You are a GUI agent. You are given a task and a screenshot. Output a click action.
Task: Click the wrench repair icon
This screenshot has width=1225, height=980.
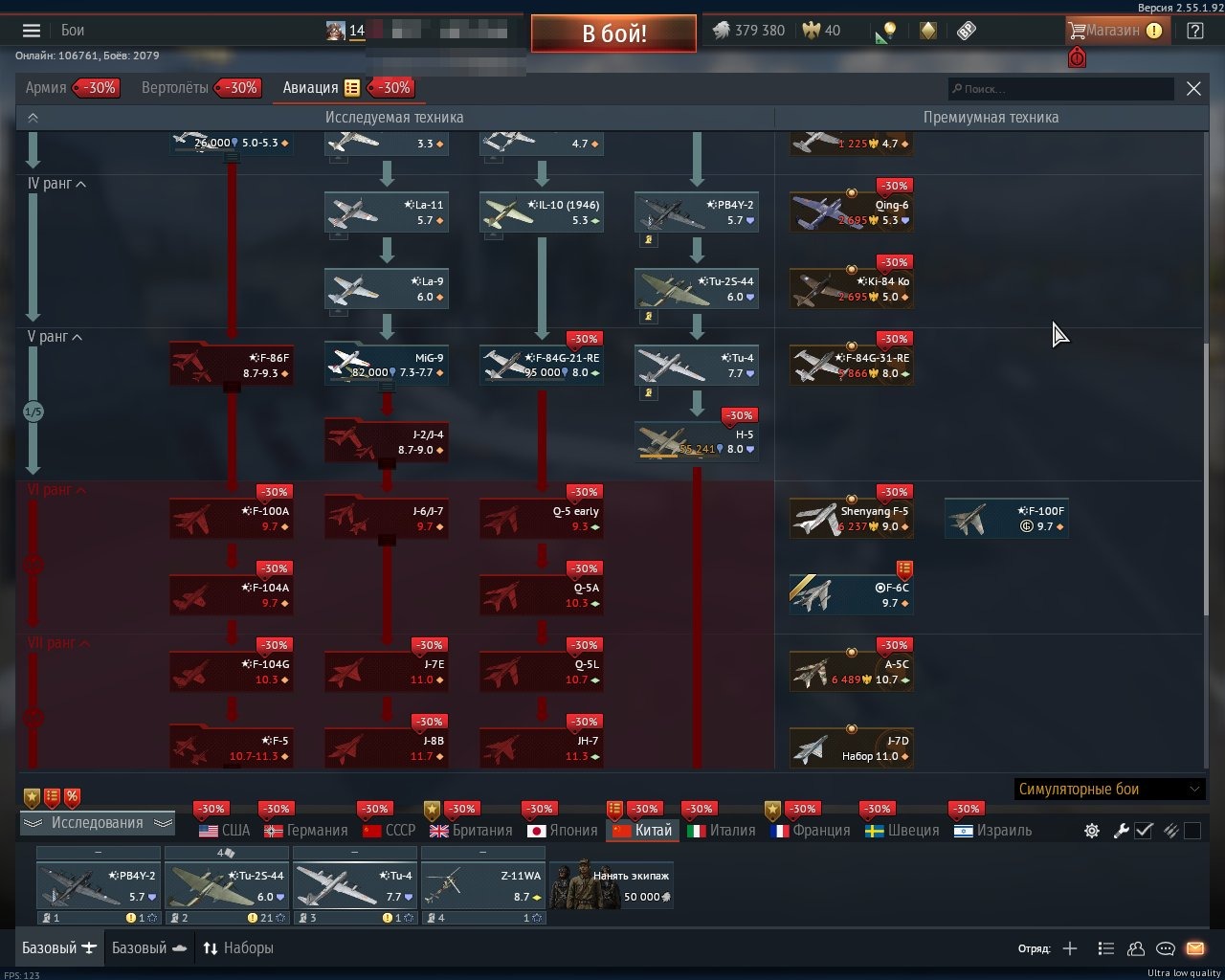pos(1122,831)
